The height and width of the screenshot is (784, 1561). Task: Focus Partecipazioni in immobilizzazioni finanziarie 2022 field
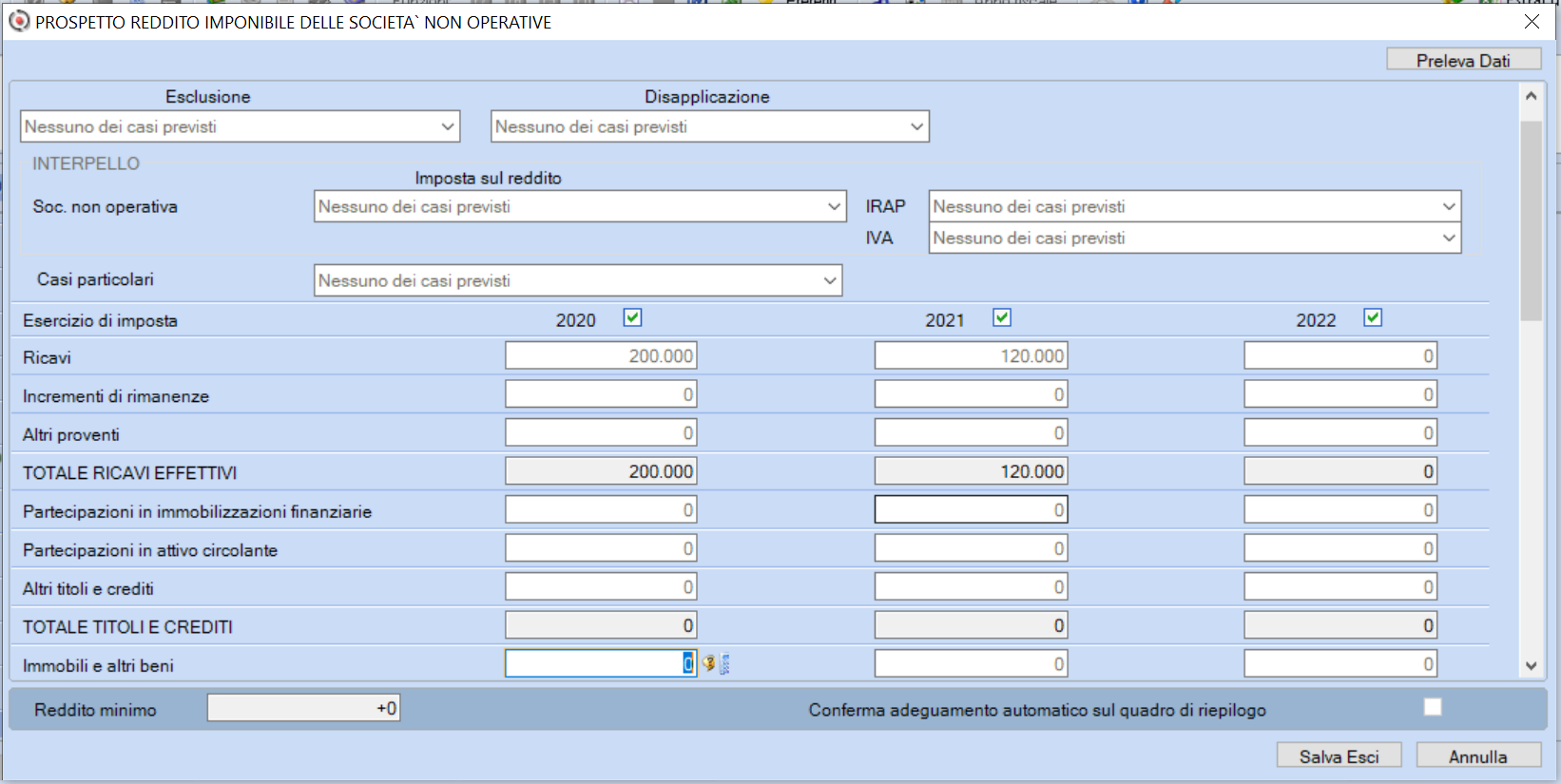coord(1340,509)
